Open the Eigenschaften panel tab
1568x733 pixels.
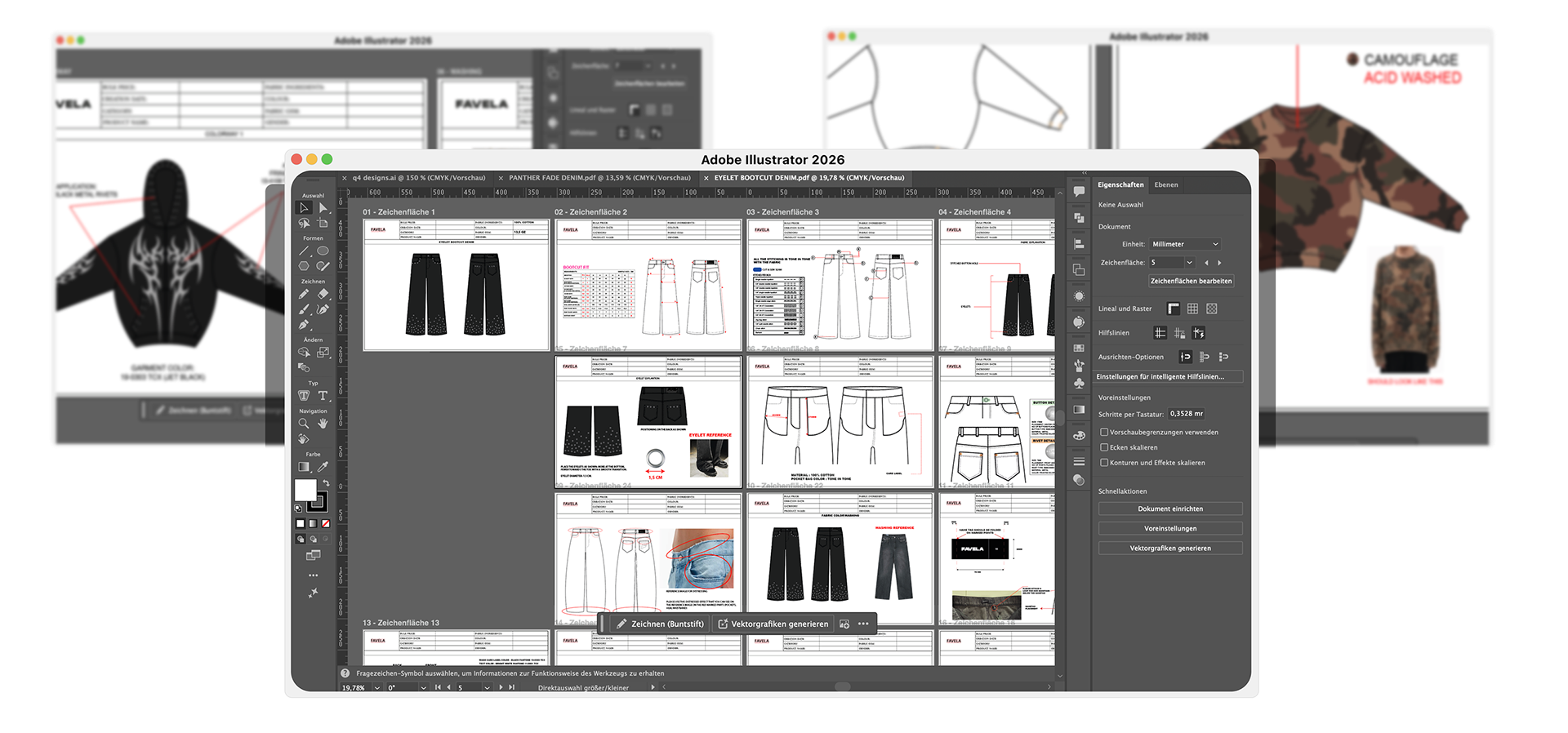pos(1120,184)
